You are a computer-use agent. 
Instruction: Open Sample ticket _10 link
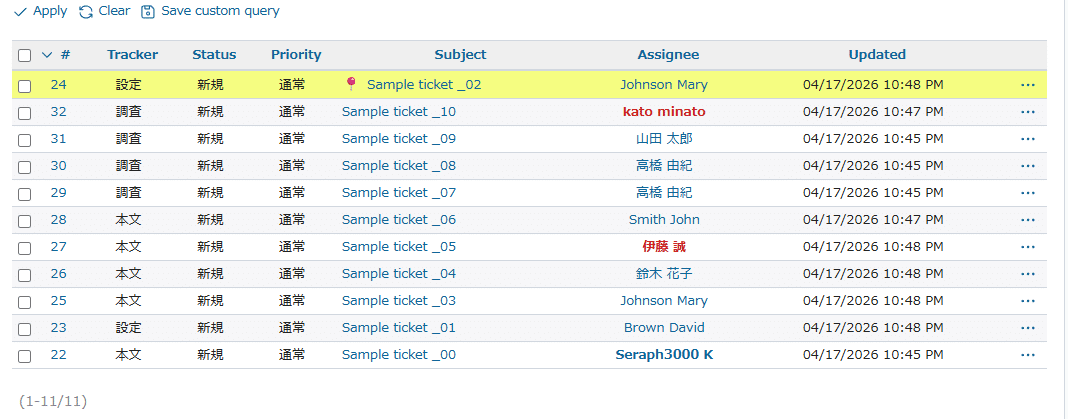[x=398, y=112]
